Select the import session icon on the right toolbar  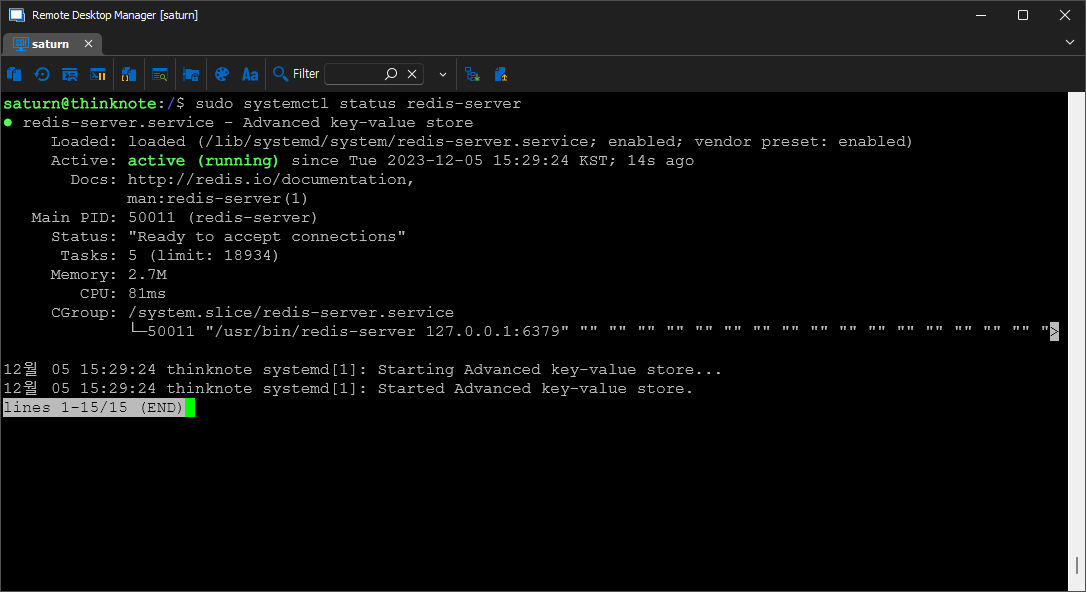click(x=472, y=74)
